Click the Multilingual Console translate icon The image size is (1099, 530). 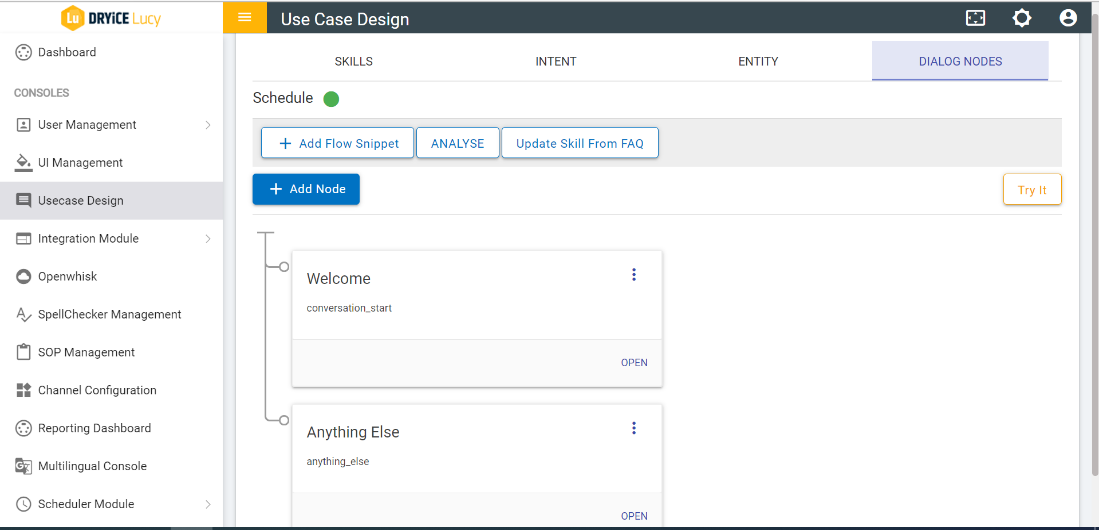[24, 466]
